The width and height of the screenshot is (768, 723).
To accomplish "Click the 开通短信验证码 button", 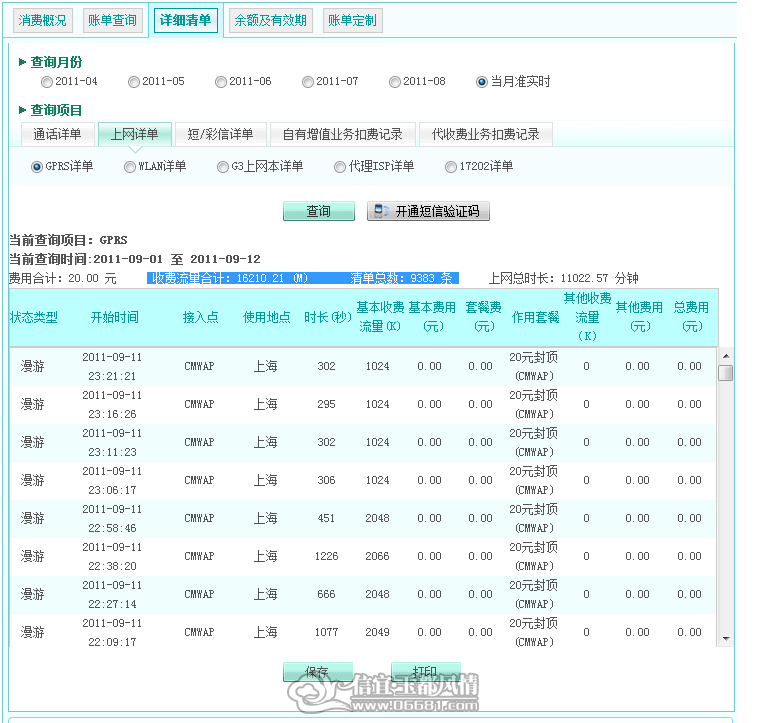I will coord(428,211).
